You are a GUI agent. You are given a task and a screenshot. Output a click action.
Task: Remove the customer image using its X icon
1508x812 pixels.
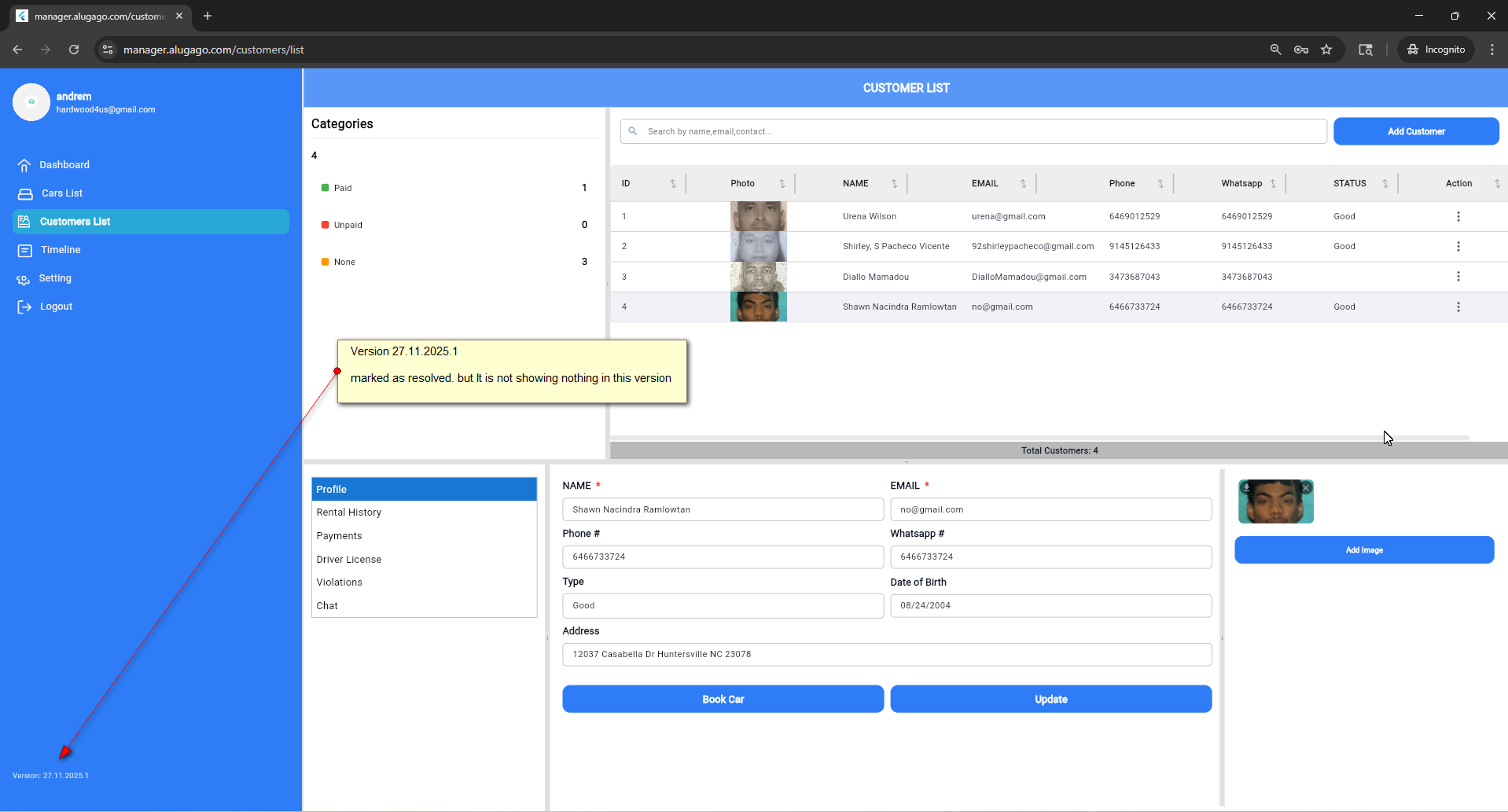1306,488
